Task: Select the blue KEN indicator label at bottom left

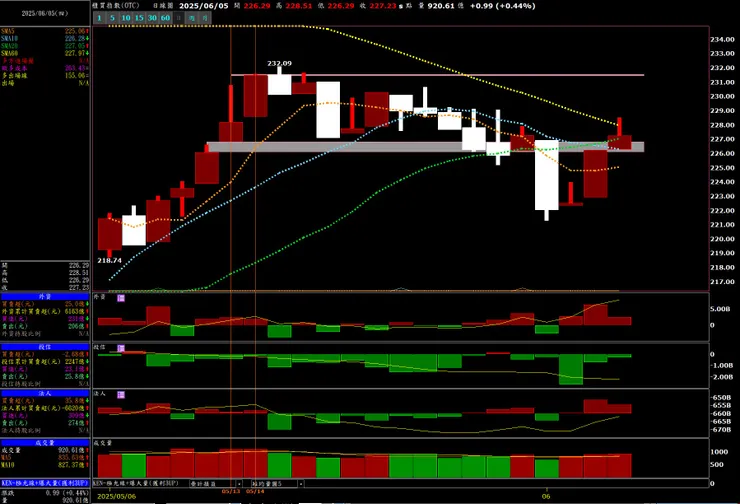Action: coord(45,483)
